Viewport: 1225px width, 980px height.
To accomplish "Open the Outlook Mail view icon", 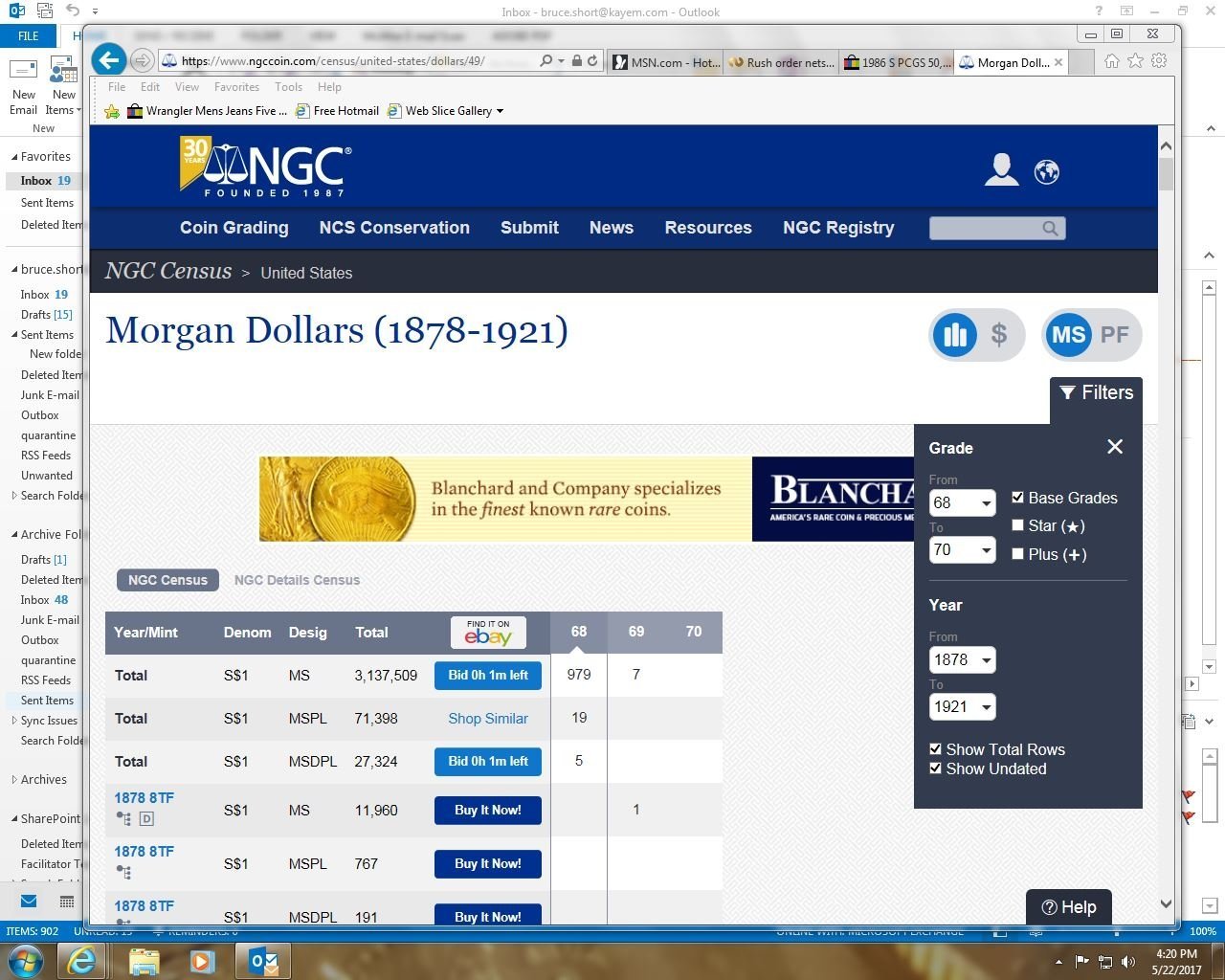I will click(x=29, y=901).
